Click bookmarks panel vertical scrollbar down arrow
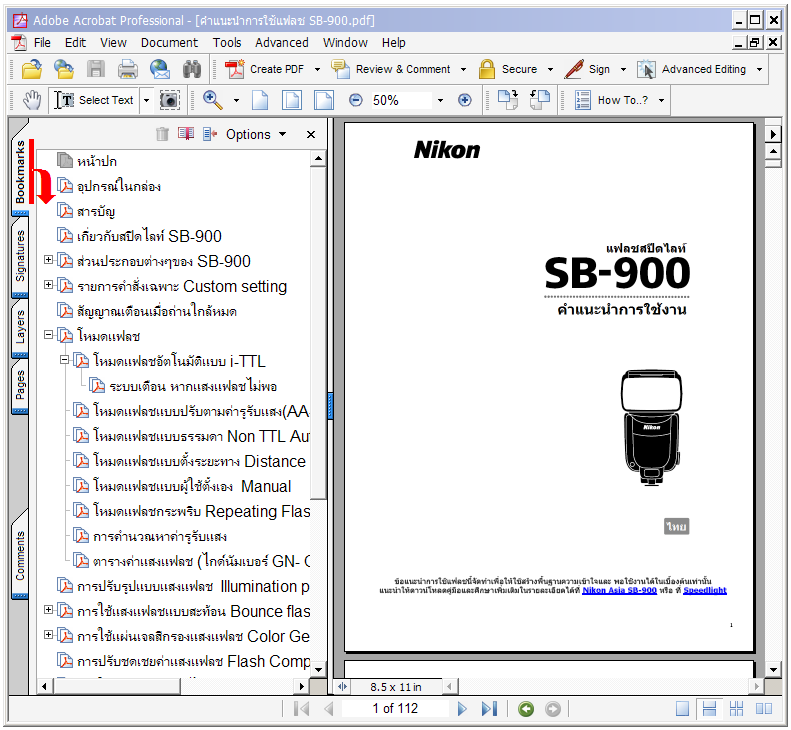This screenshot has width=791, height=730. click(318, 669)
